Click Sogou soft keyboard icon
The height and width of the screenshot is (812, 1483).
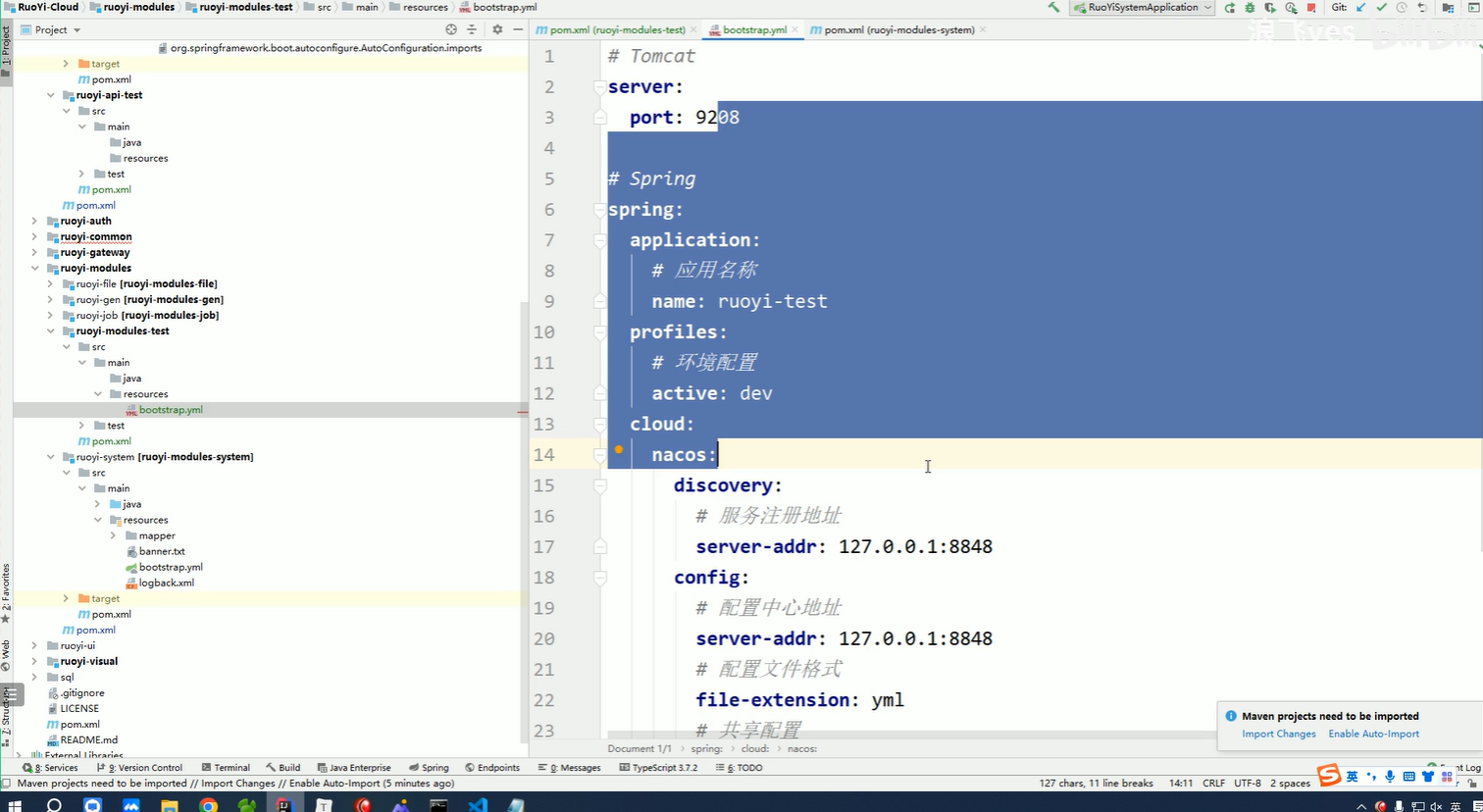pyautogui.click(x=1409, y=777)
